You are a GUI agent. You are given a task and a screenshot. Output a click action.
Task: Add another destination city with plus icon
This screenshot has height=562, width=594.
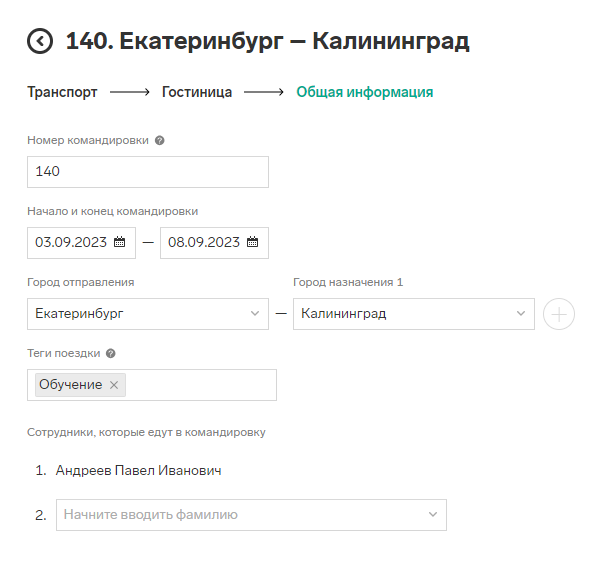coord(559,314)
